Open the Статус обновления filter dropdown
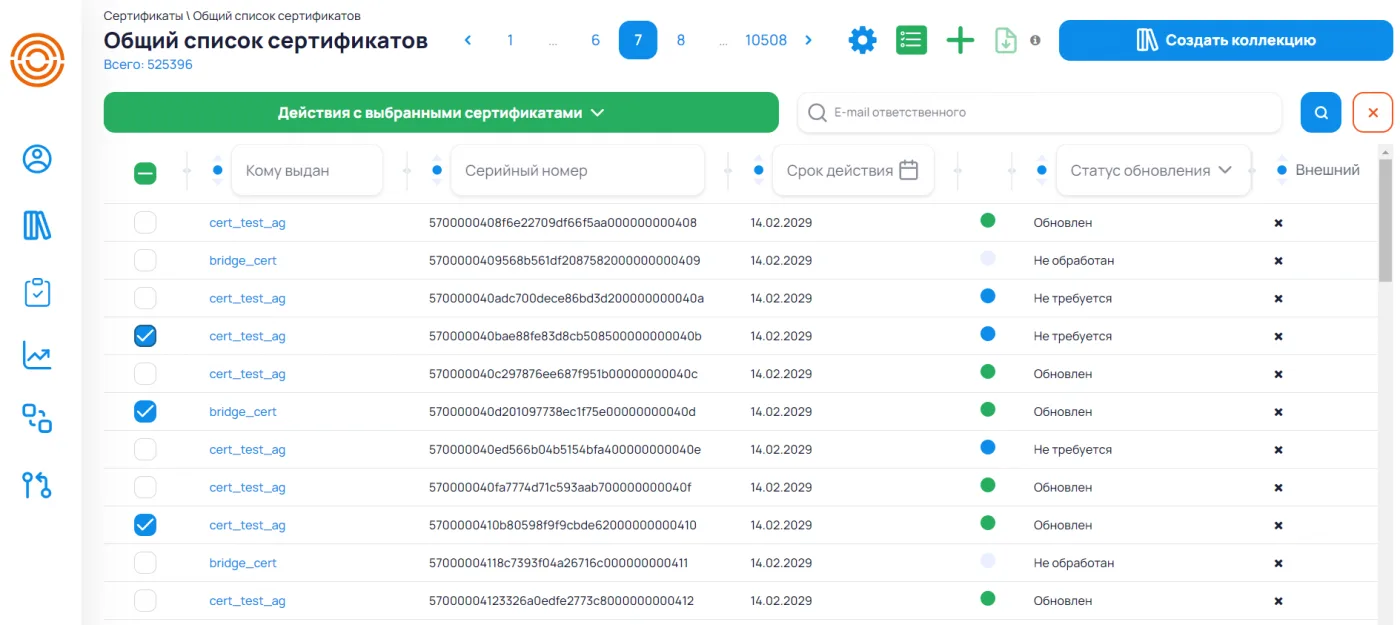The height and width of the screenshot is (625, 1400). [1153, 170]
